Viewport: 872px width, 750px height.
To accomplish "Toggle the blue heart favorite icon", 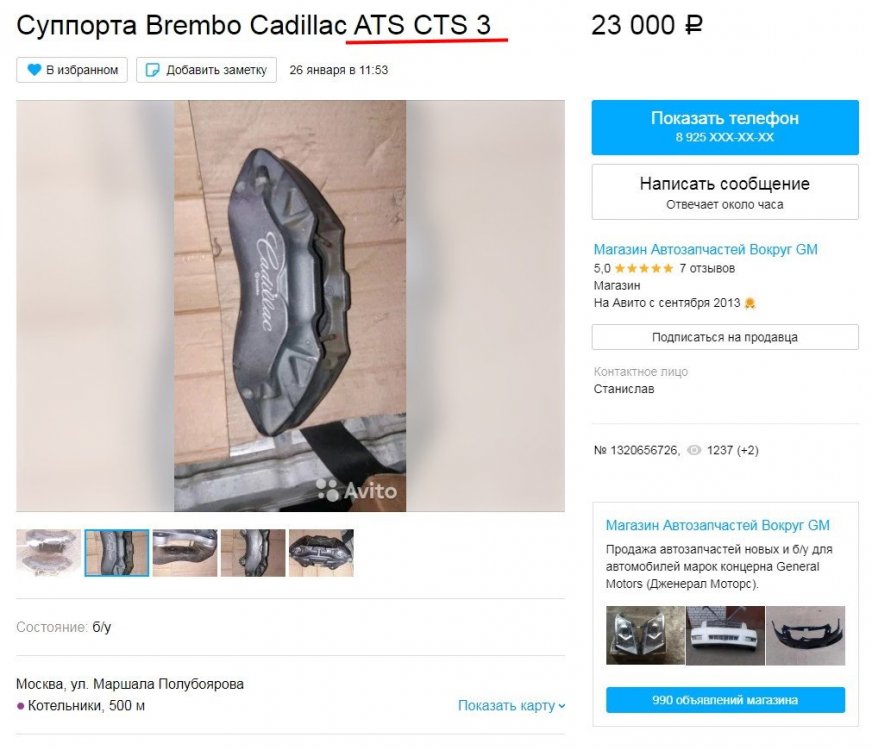I will click(34, 70).
